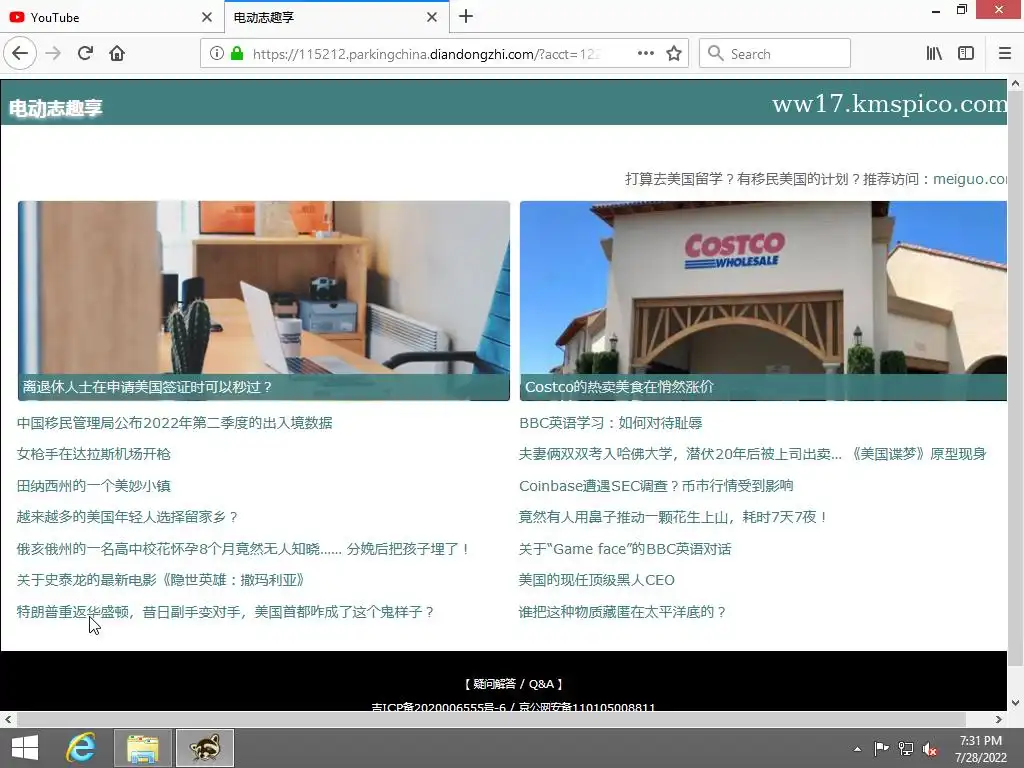Open 俄亥俄州的一名高中校花 article link

(x=243, y=549)
